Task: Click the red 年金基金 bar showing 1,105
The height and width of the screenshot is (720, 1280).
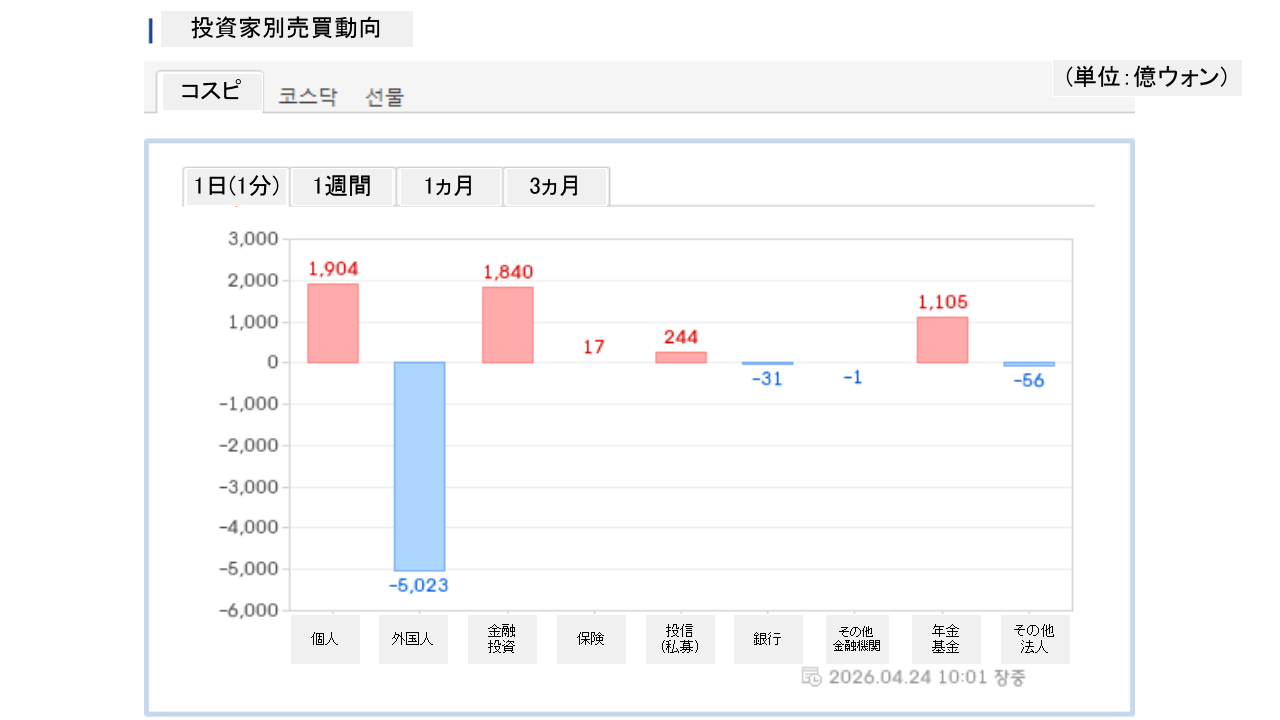Action: click(x=942, y=340)
